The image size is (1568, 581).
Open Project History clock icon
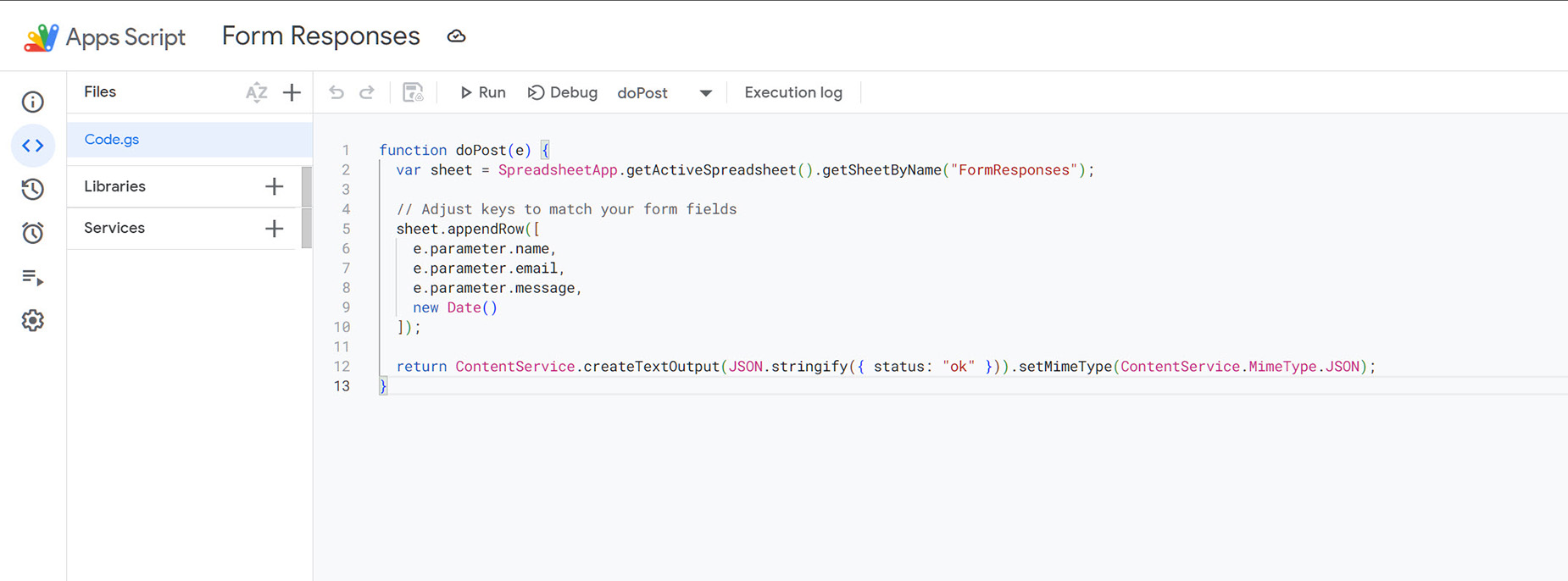click(32, 189)
